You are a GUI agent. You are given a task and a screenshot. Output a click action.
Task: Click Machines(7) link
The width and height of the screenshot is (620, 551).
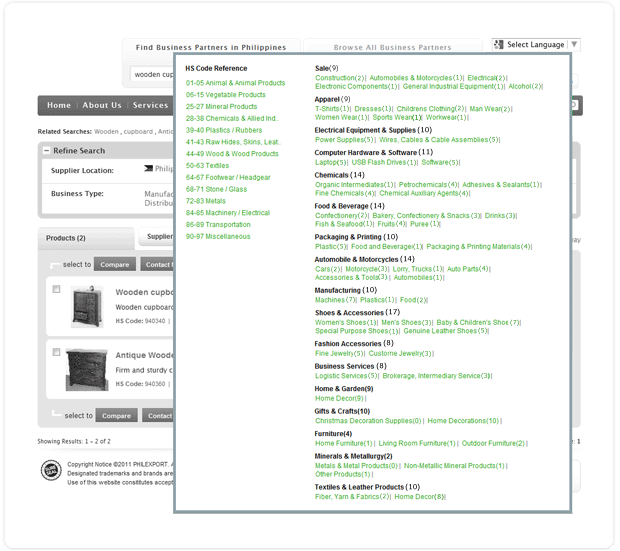click(x=335, y=300)
